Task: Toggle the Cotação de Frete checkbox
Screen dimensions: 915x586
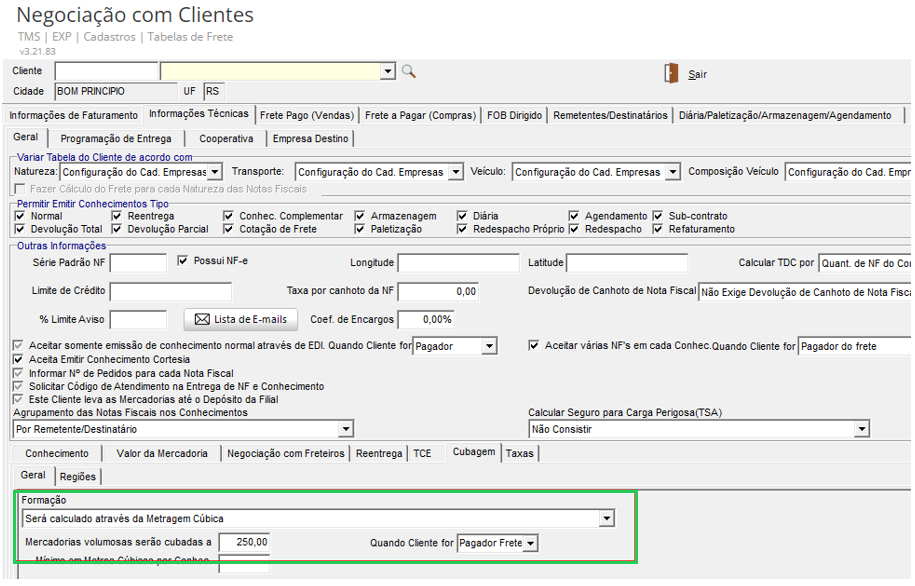Action: (x=228, y=229)
